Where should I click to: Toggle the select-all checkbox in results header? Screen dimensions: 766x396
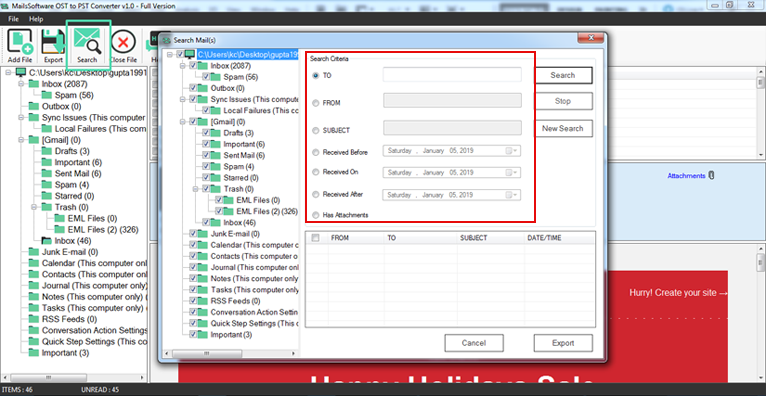(x=316, y=238)
